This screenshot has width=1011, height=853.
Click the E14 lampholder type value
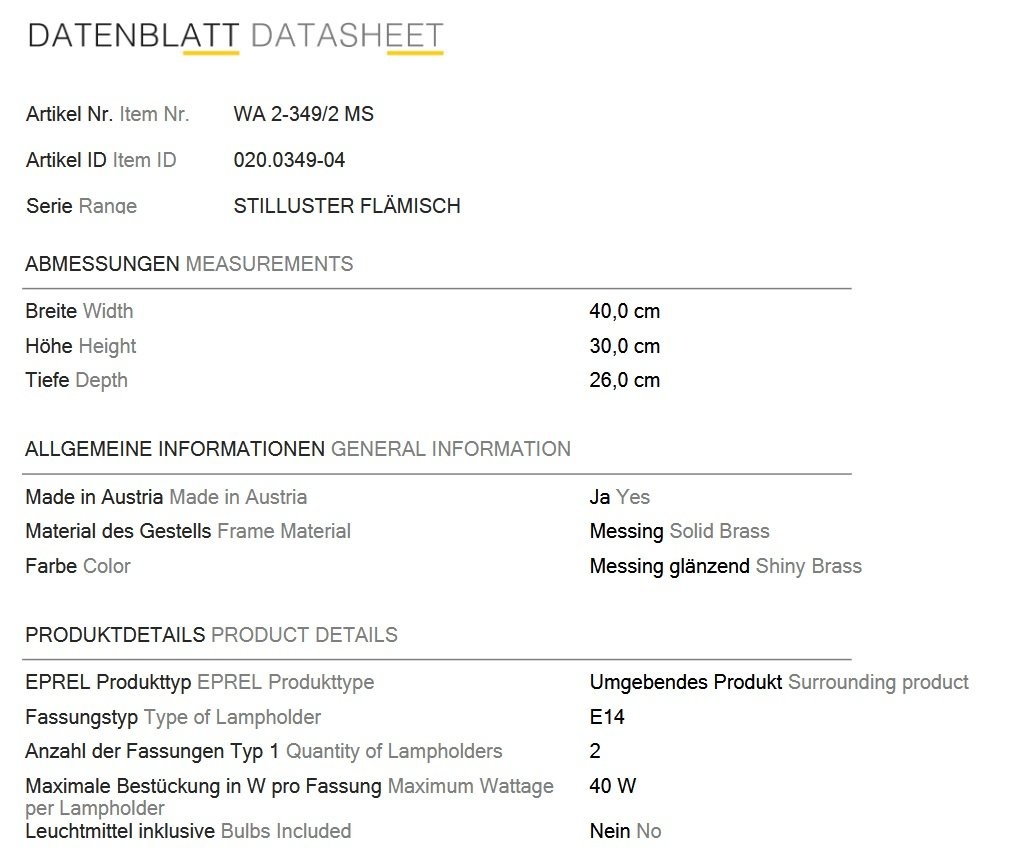(607, 717)
